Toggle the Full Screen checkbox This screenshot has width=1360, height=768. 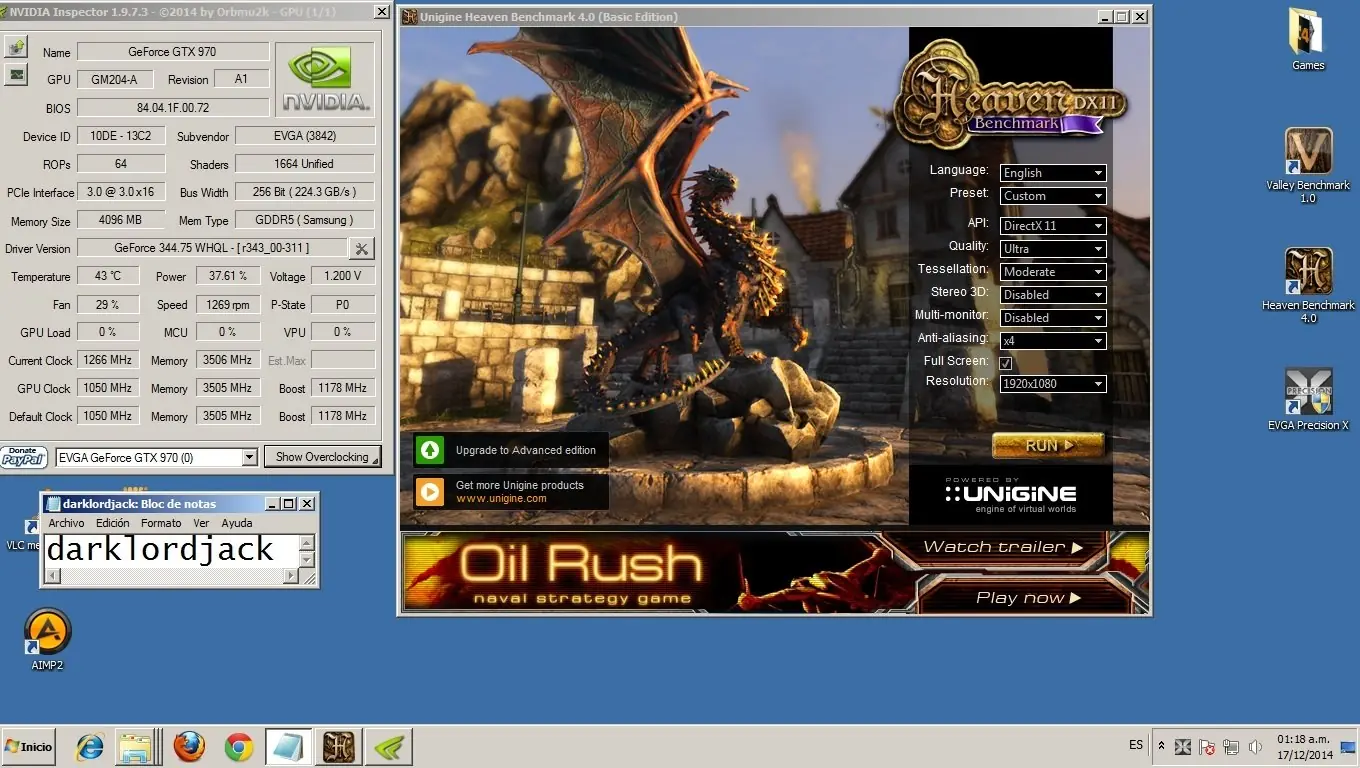point(1006,362)
